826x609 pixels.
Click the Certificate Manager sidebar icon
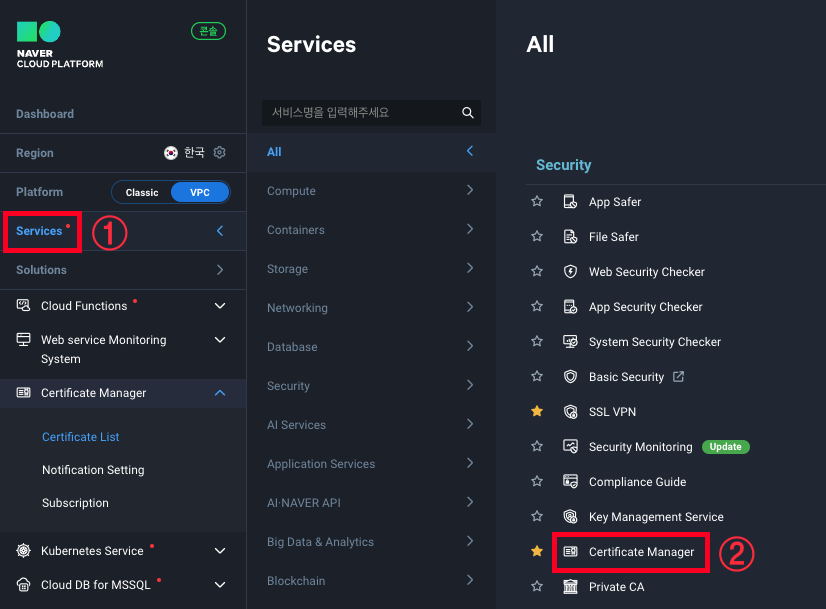[x=23, y=392]
